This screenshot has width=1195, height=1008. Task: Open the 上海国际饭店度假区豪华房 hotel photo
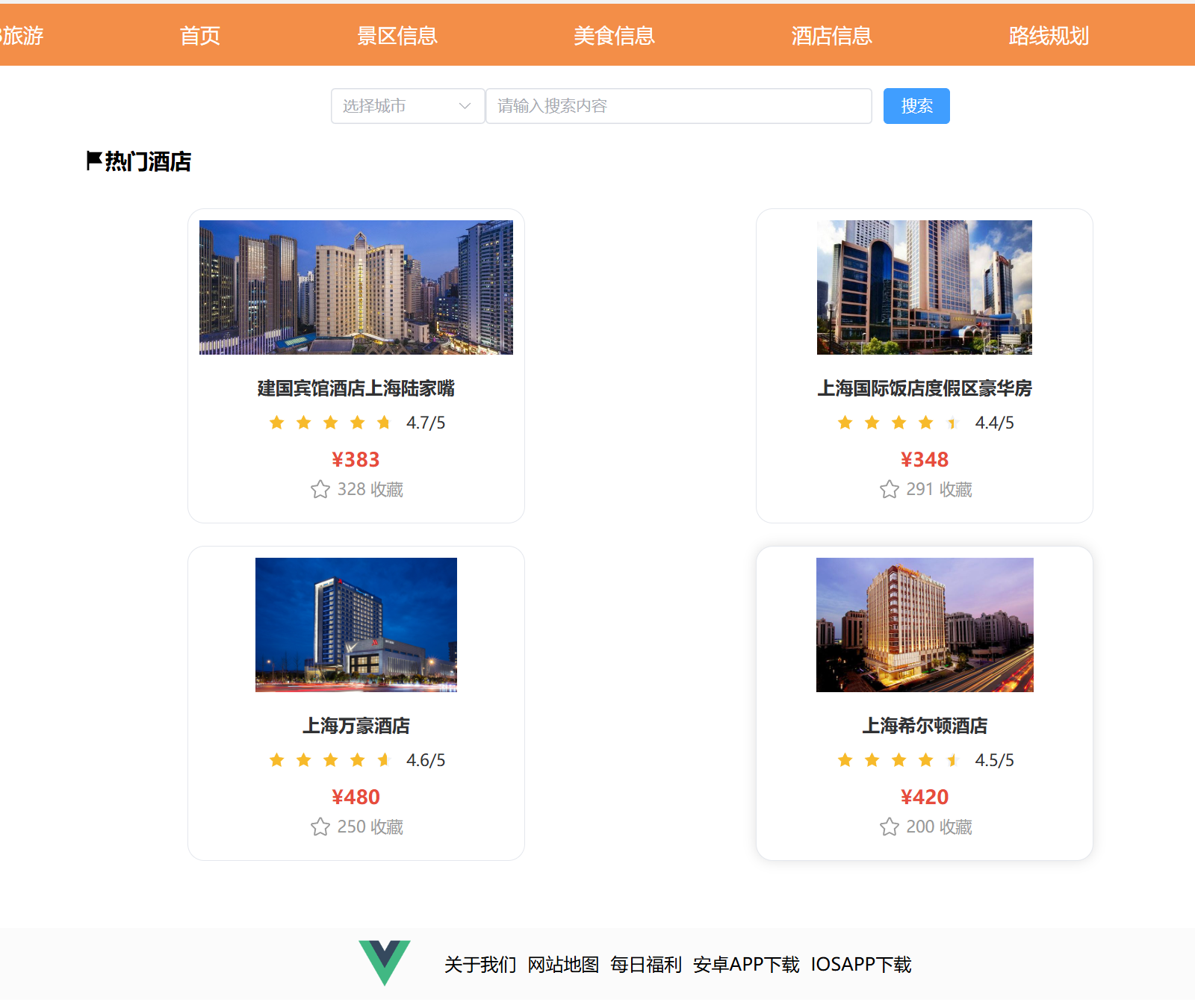click(x=925, y=287)
